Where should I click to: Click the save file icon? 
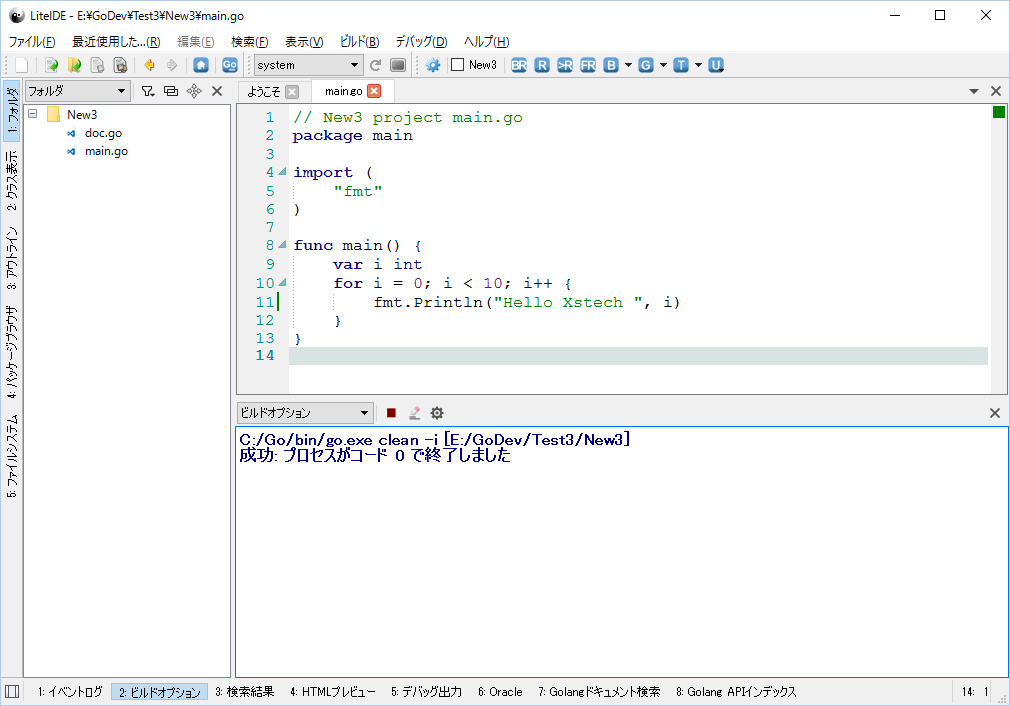(97, 65)
